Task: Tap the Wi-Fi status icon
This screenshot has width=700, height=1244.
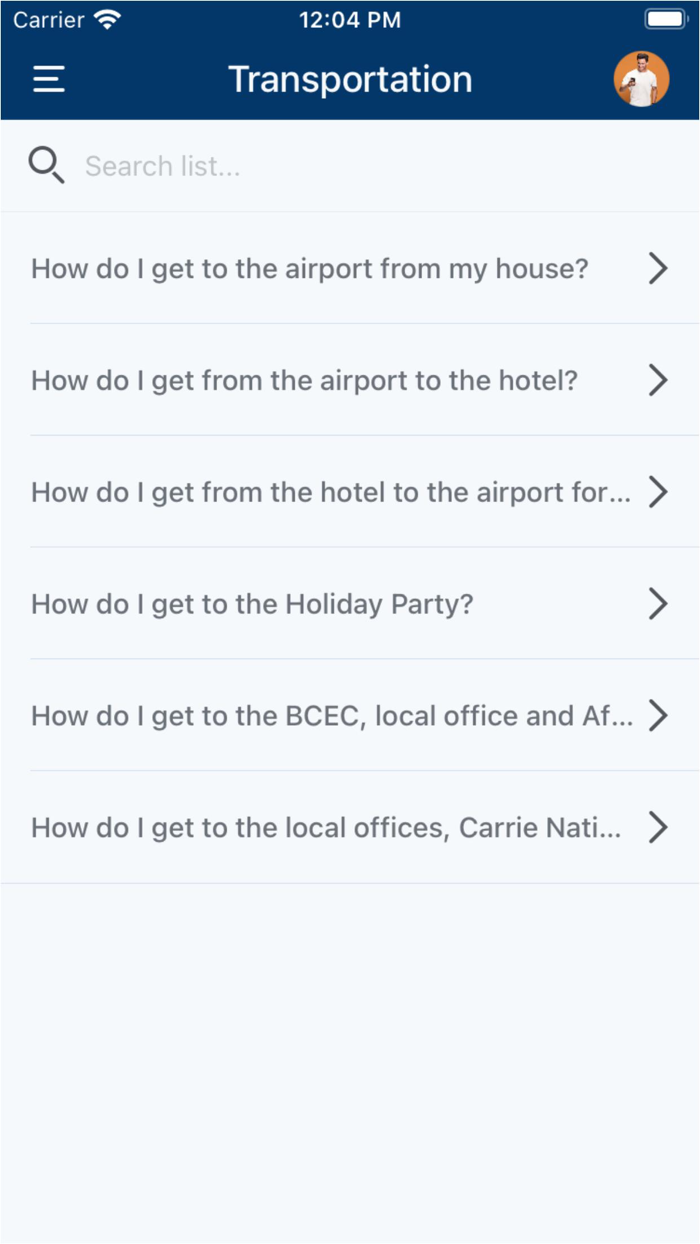Action: (x=107, y=19)
